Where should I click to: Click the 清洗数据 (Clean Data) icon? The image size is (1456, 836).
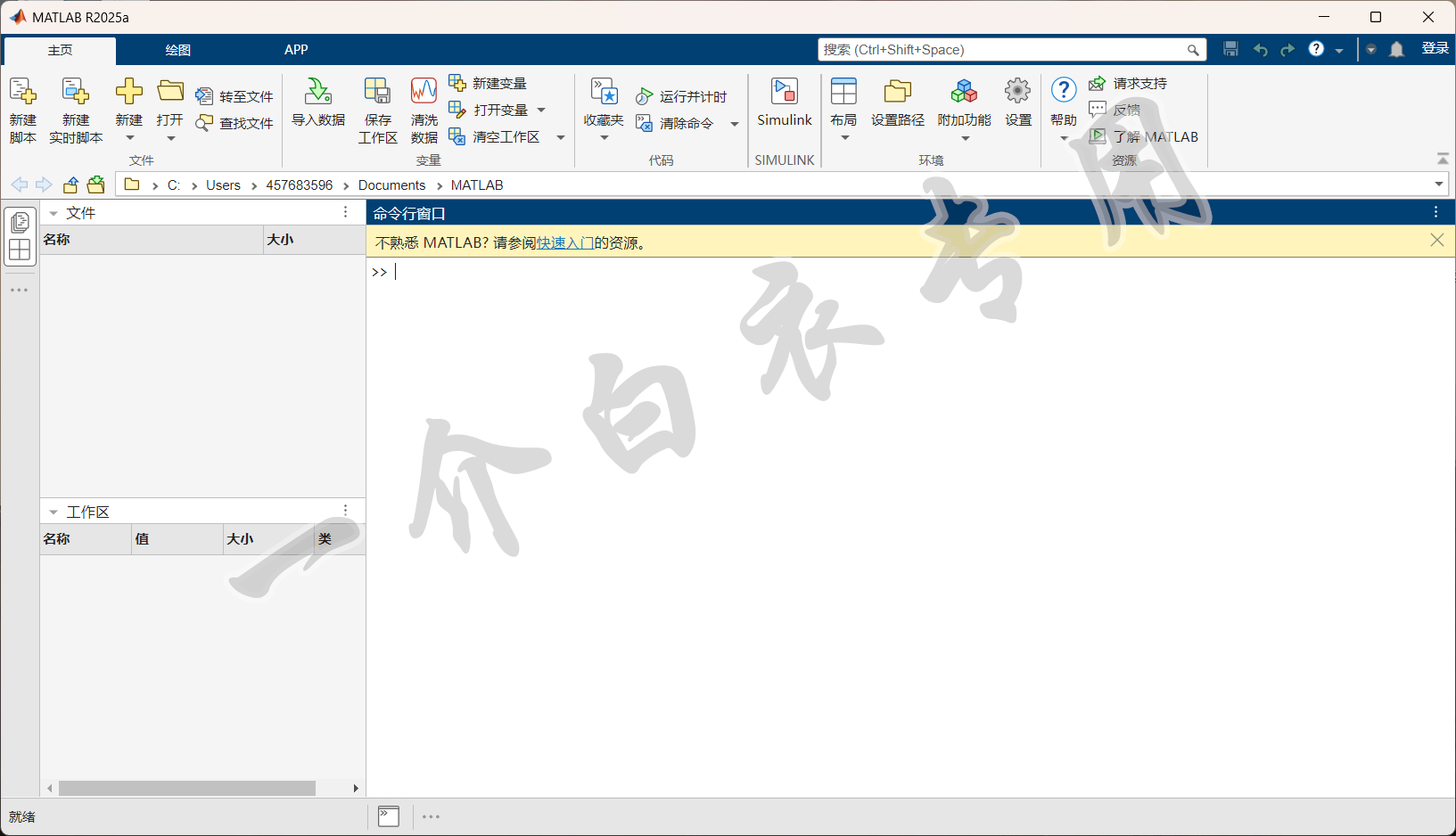pyautogui.click(x=424, y=91)
